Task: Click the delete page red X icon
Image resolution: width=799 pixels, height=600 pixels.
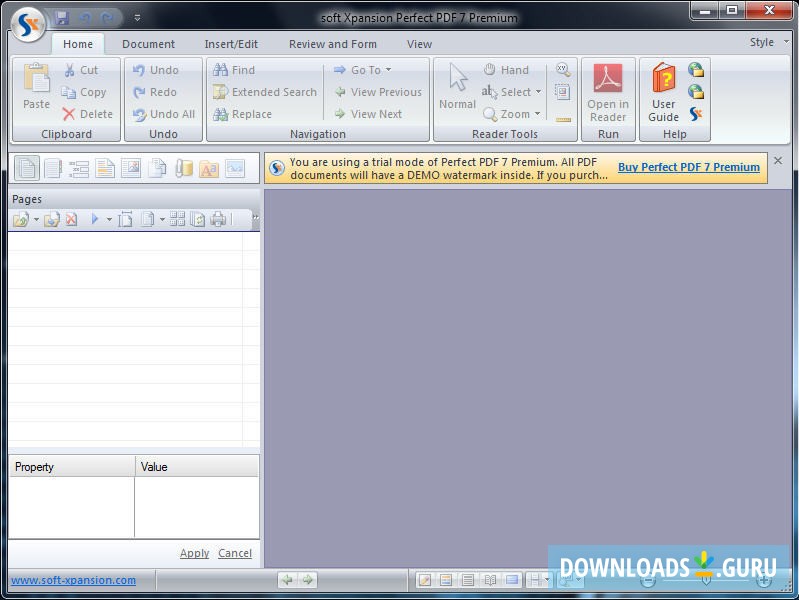Action: (71, 220)
